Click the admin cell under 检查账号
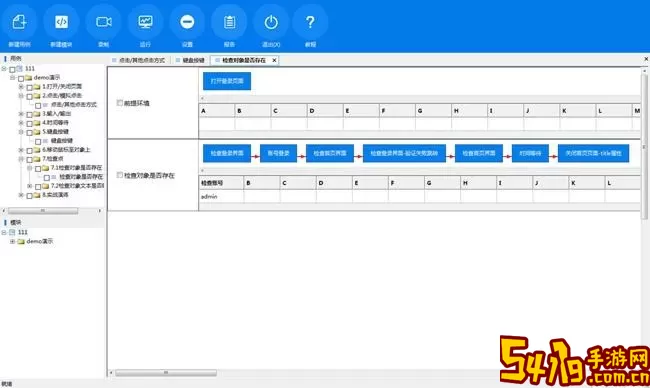 pyautogui.click(x=221, y=196)
